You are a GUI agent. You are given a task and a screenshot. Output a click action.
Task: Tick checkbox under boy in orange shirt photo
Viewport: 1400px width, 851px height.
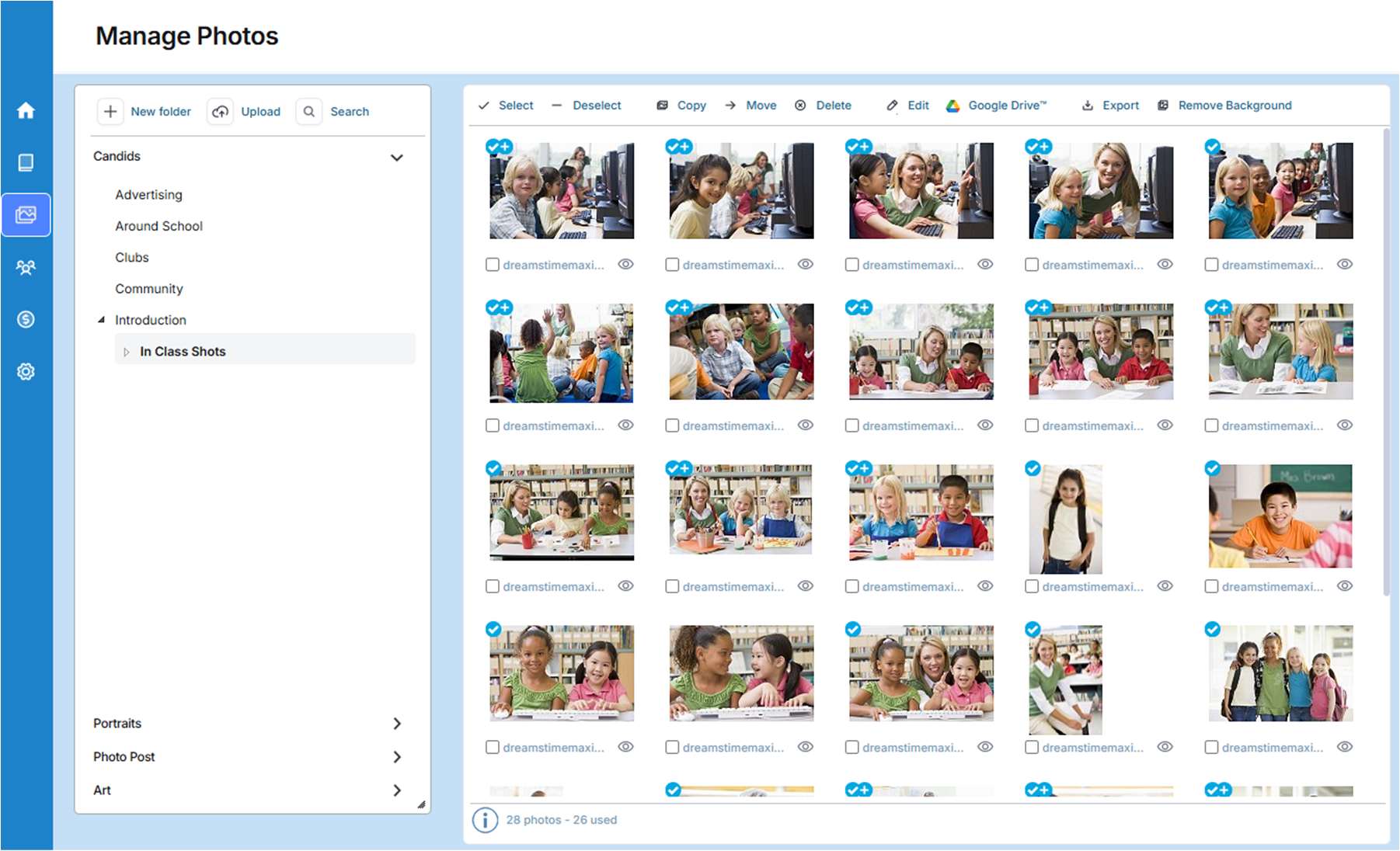[x=1211, y=586]
